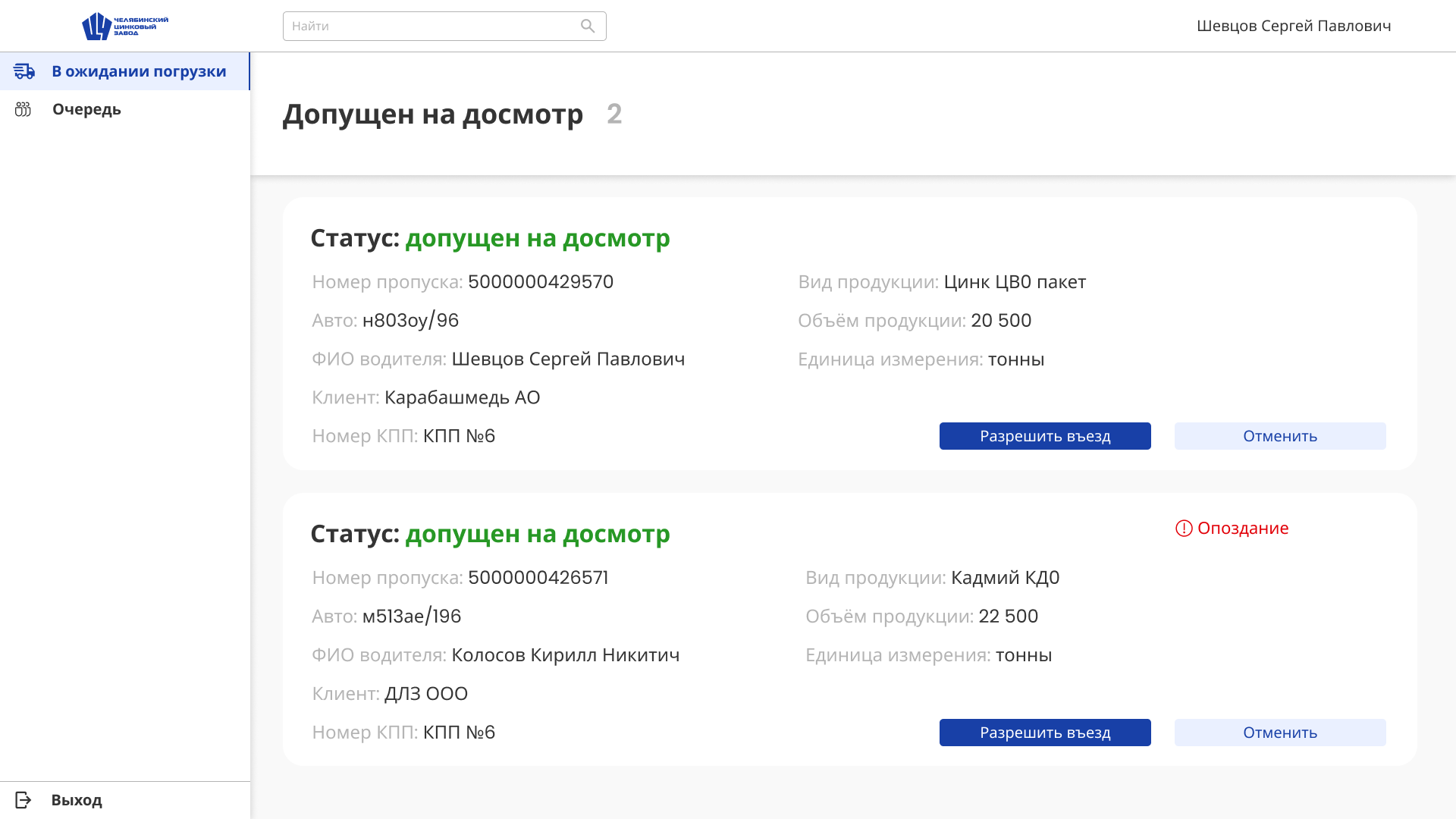Click the green status text 'допущен на досмотр'
The width and height of the screenshot is (1456, 819).
click(538, 238)
